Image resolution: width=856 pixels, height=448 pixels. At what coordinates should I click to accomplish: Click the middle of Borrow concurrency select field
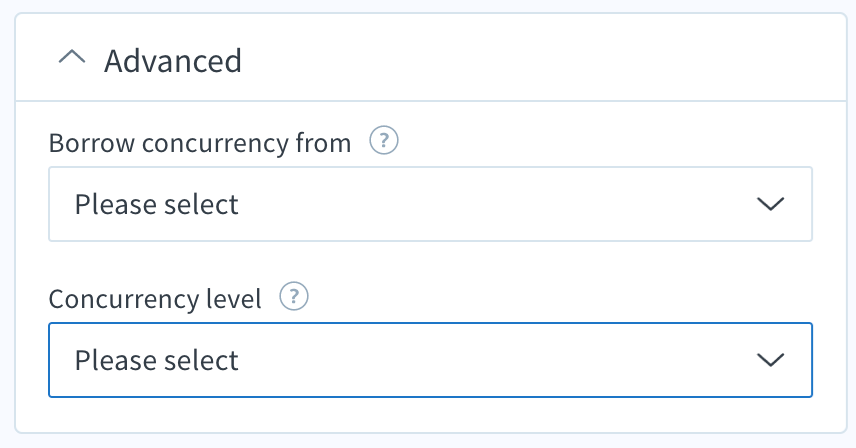[430, 204]
